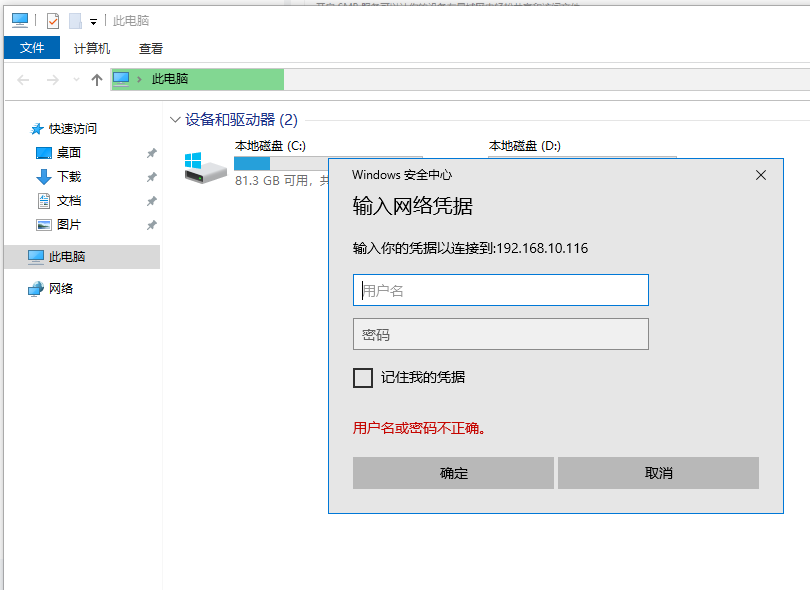This screenshot has width=810, height=590.
Task: Select 本地磁盘 (D:) label
Action: (x=525, y=146)
